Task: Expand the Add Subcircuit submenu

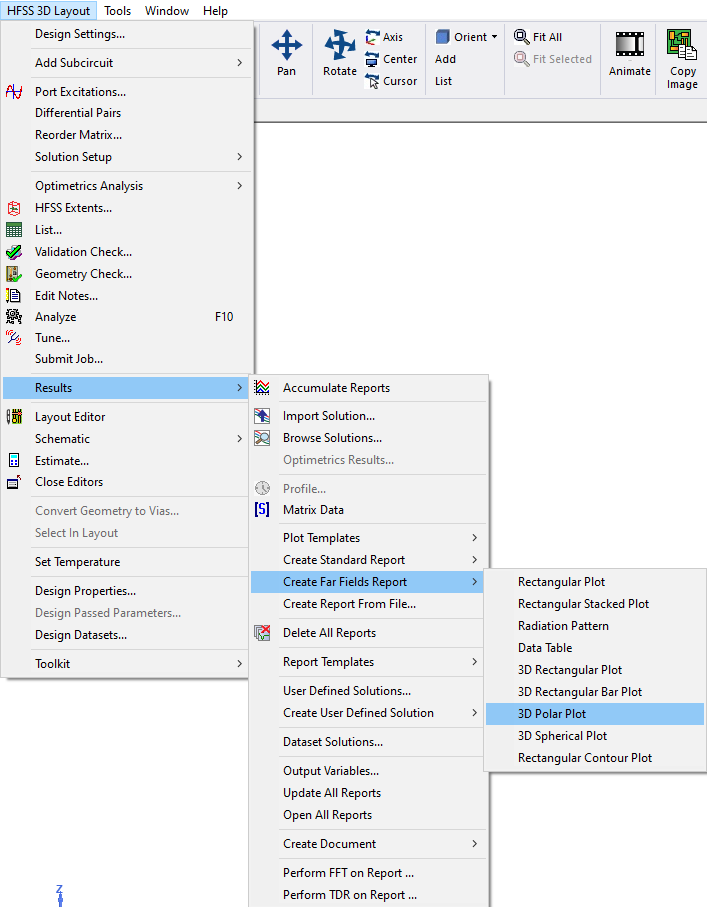Action: coord(240,62)
